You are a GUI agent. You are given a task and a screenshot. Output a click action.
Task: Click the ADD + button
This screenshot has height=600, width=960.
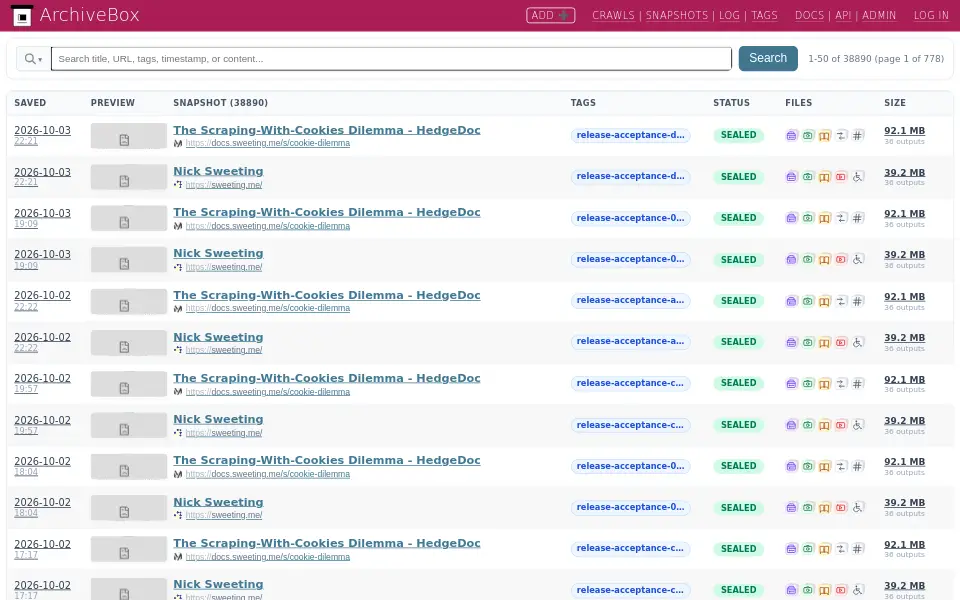(x=550, y=15)
